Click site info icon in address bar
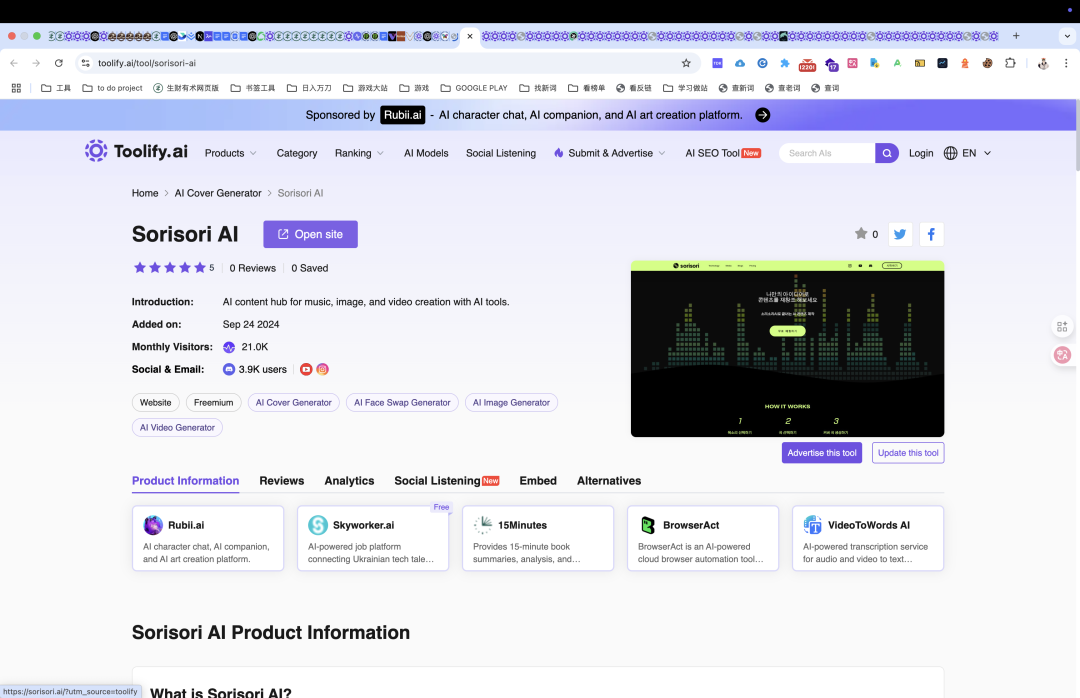1080x698 pixels. click(85, 63)
